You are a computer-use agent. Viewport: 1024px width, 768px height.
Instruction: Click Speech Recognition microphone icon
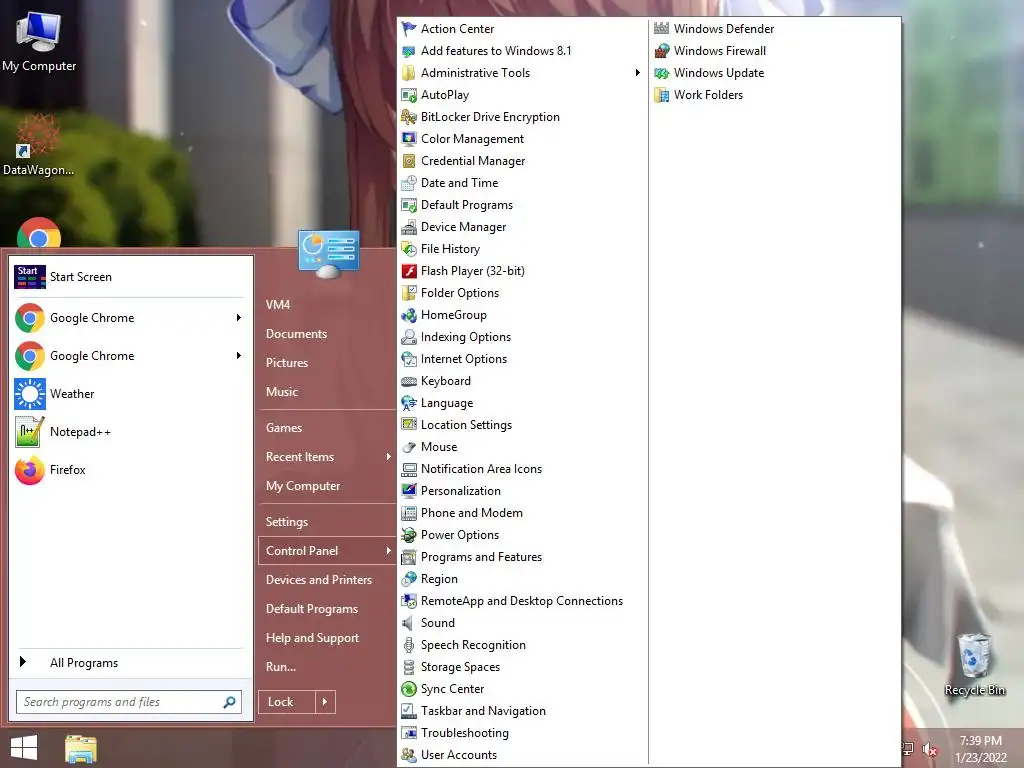coord(409,645)
